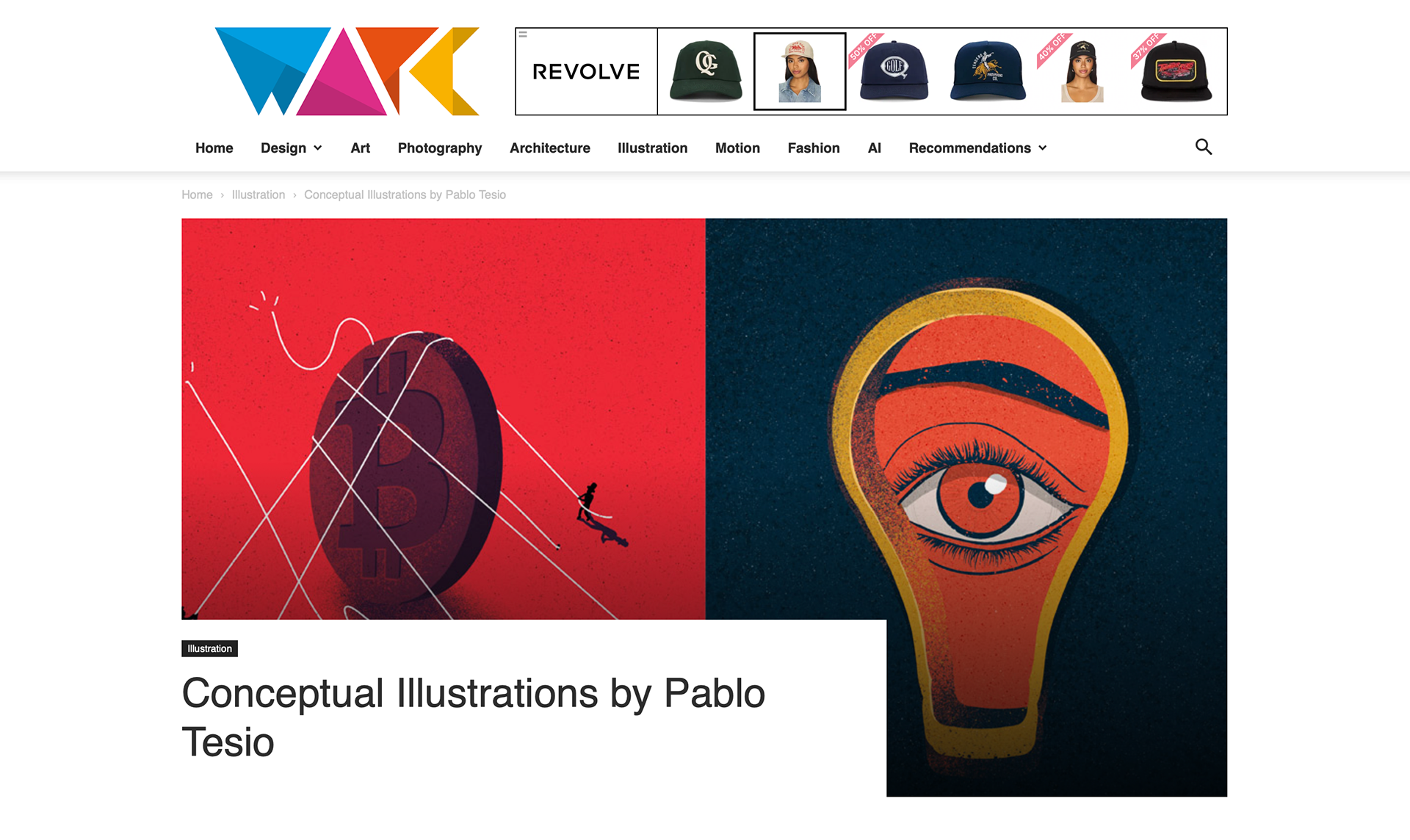
Task: Open the search magnifier icon
Action: (1203, 147)
